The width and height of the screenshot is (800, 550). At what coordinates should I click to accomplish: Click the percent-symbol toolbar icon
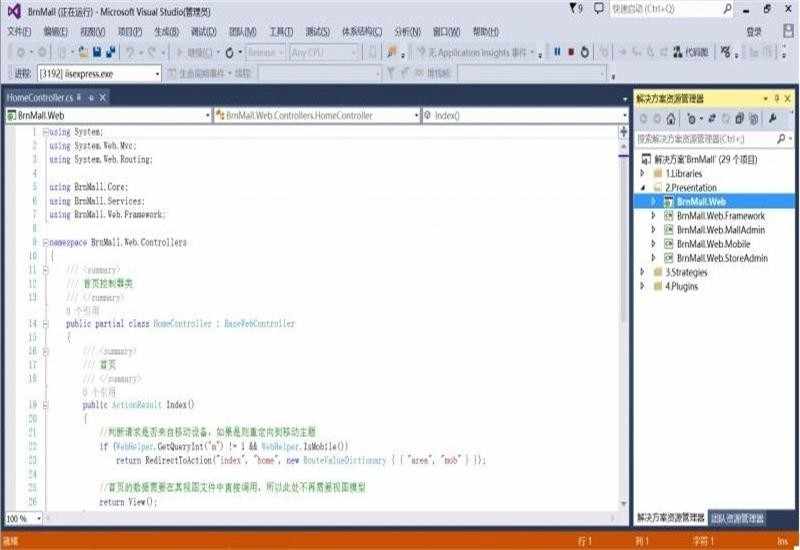pos(726,52)
